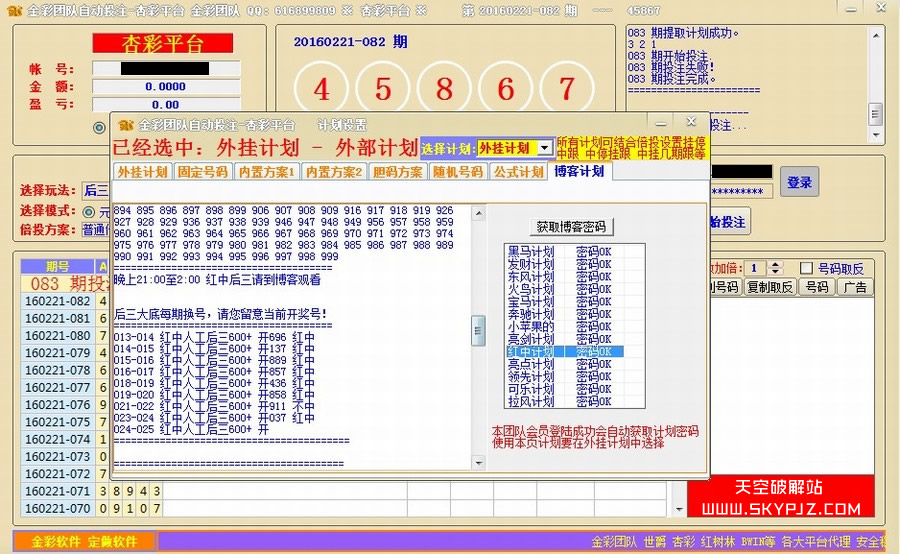Click the radio button below 盈亏
The width and height of the screenshot is (900, 554).
[x=99, y=127]
